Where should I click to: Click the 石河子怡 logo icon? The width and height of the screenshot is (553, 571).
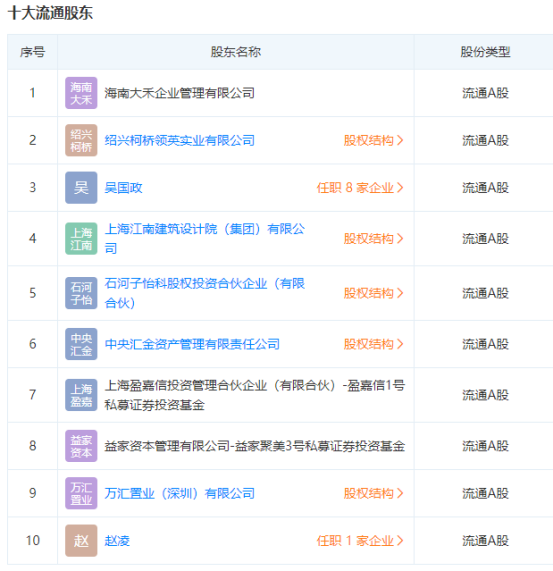click(x=81, y=293)
